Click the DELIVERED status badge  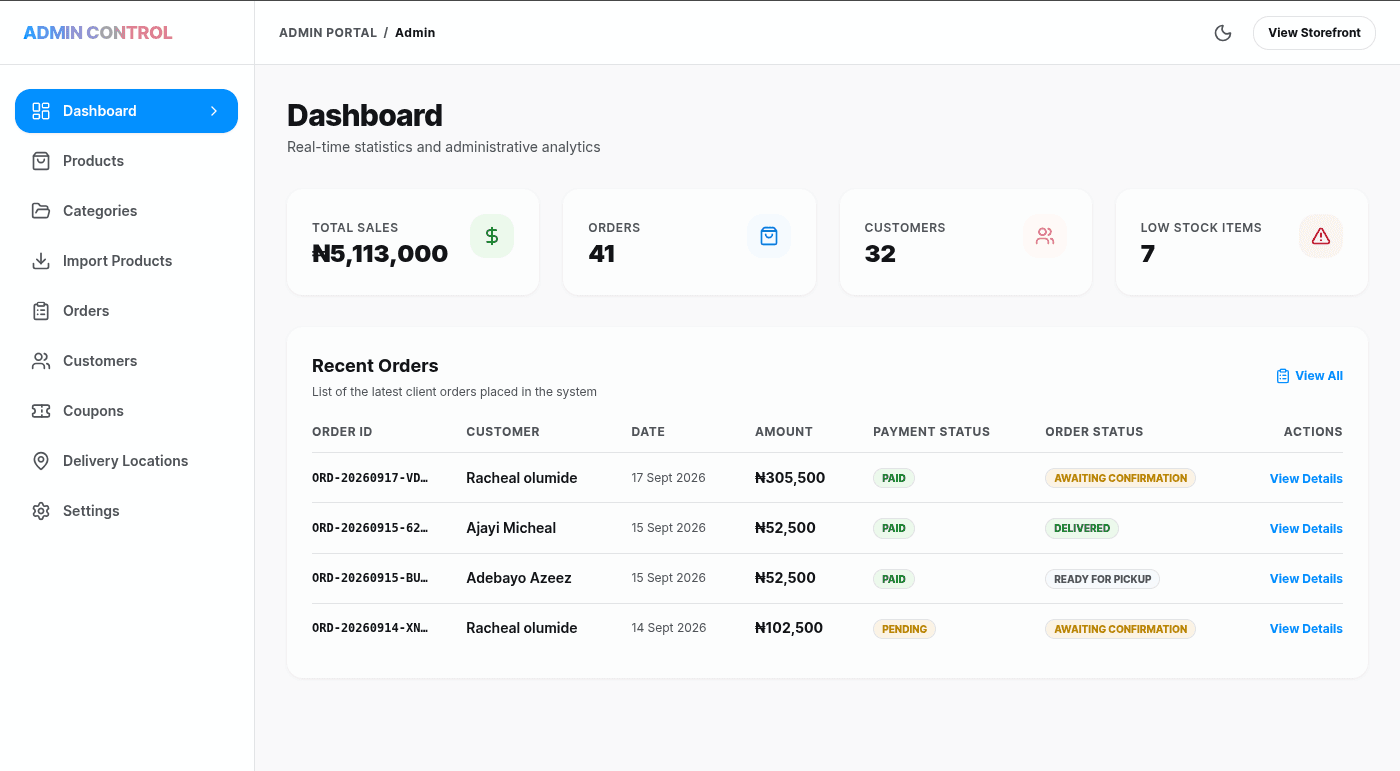click(1082, 528)
